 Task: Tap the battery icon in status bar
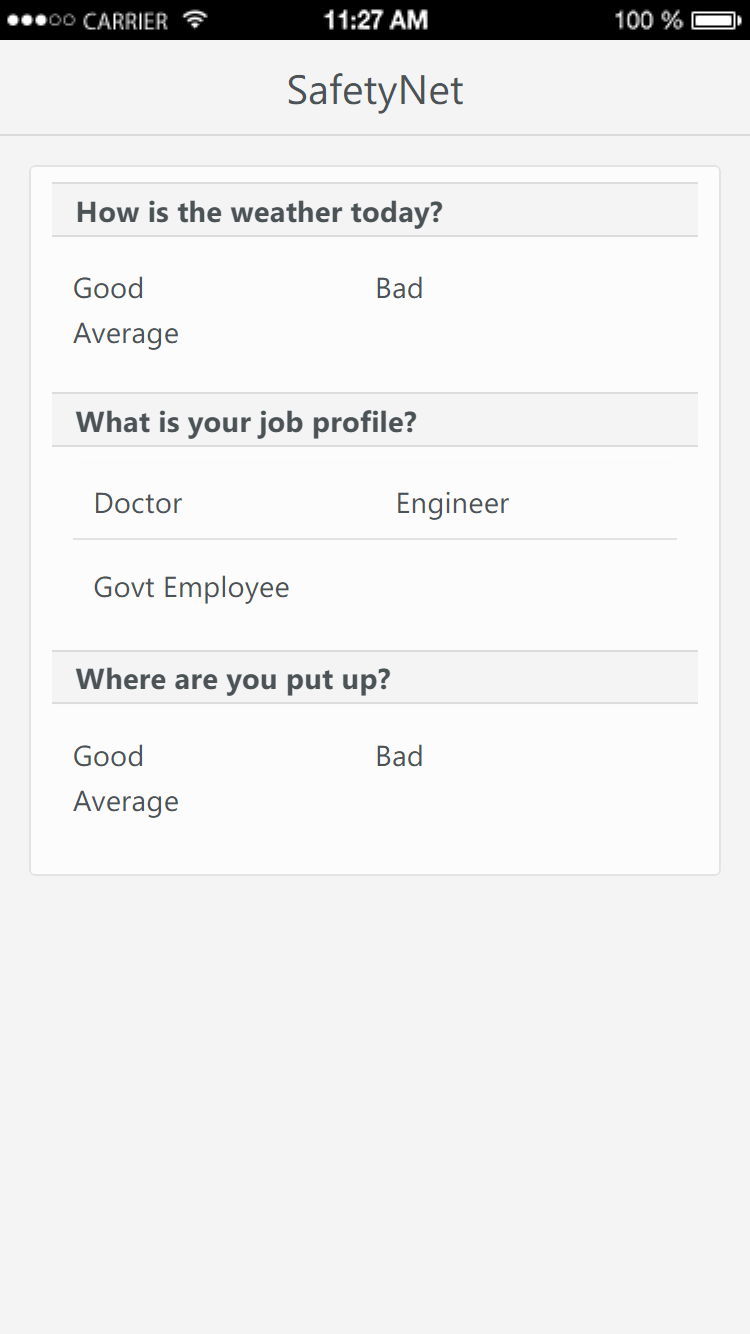coord(716,19)
